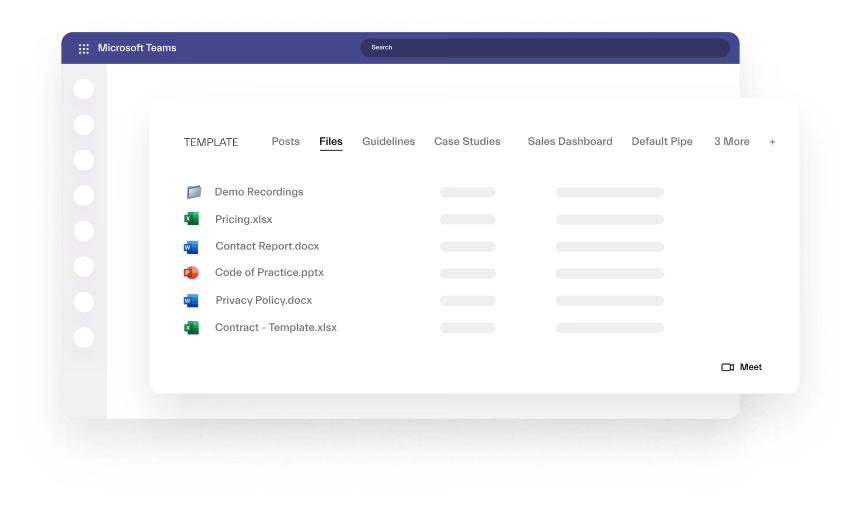The width and height of the screenshot is (861, 509).
Task: Click the Meet button label
Action: [751, 367]
